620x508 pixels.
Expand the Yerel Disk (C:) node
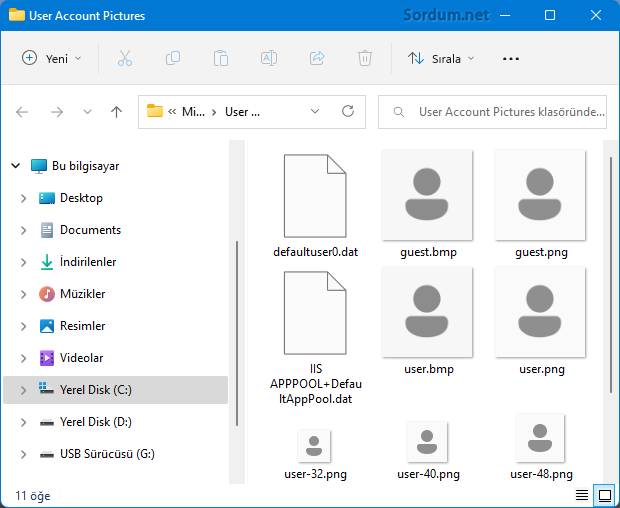pyautogui.click(x=23, y=390)
